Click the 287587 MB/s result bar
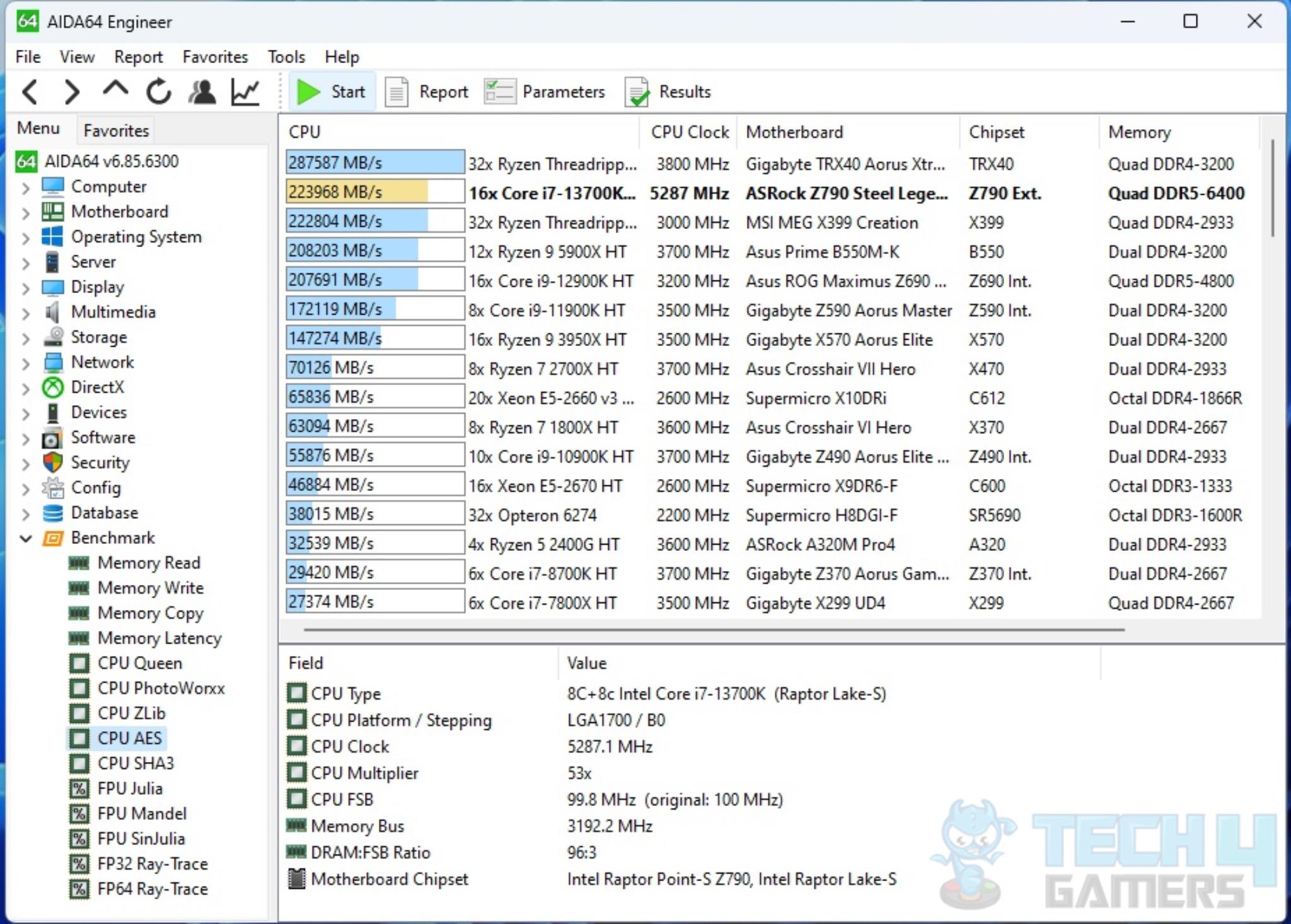Viewport: 1291px width, 924px height. pos(375,163)
